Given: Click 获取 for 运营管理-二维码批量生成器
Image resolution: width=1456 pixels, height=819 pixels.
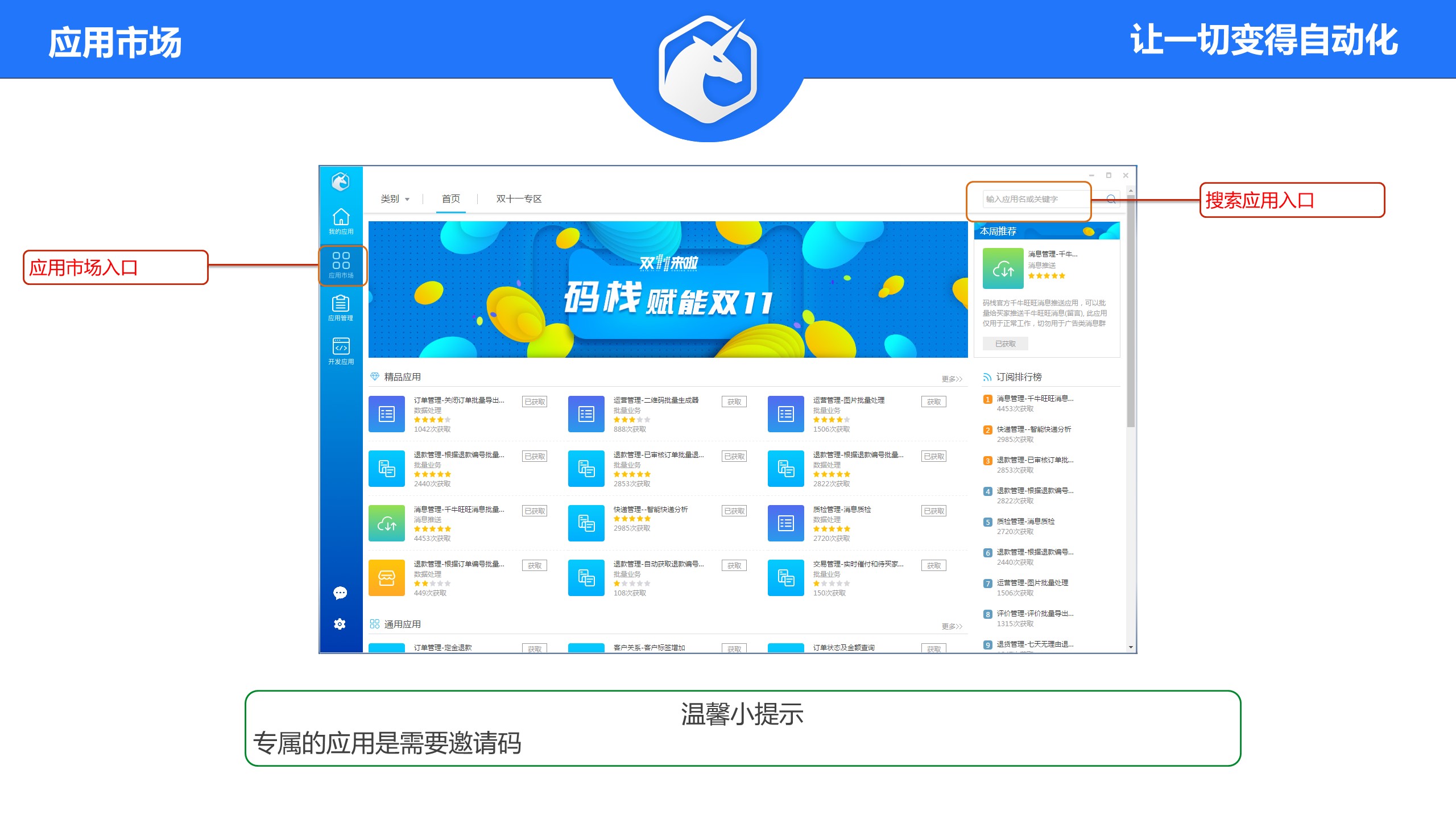Looking at the screenshot, I should coord(734,402).
